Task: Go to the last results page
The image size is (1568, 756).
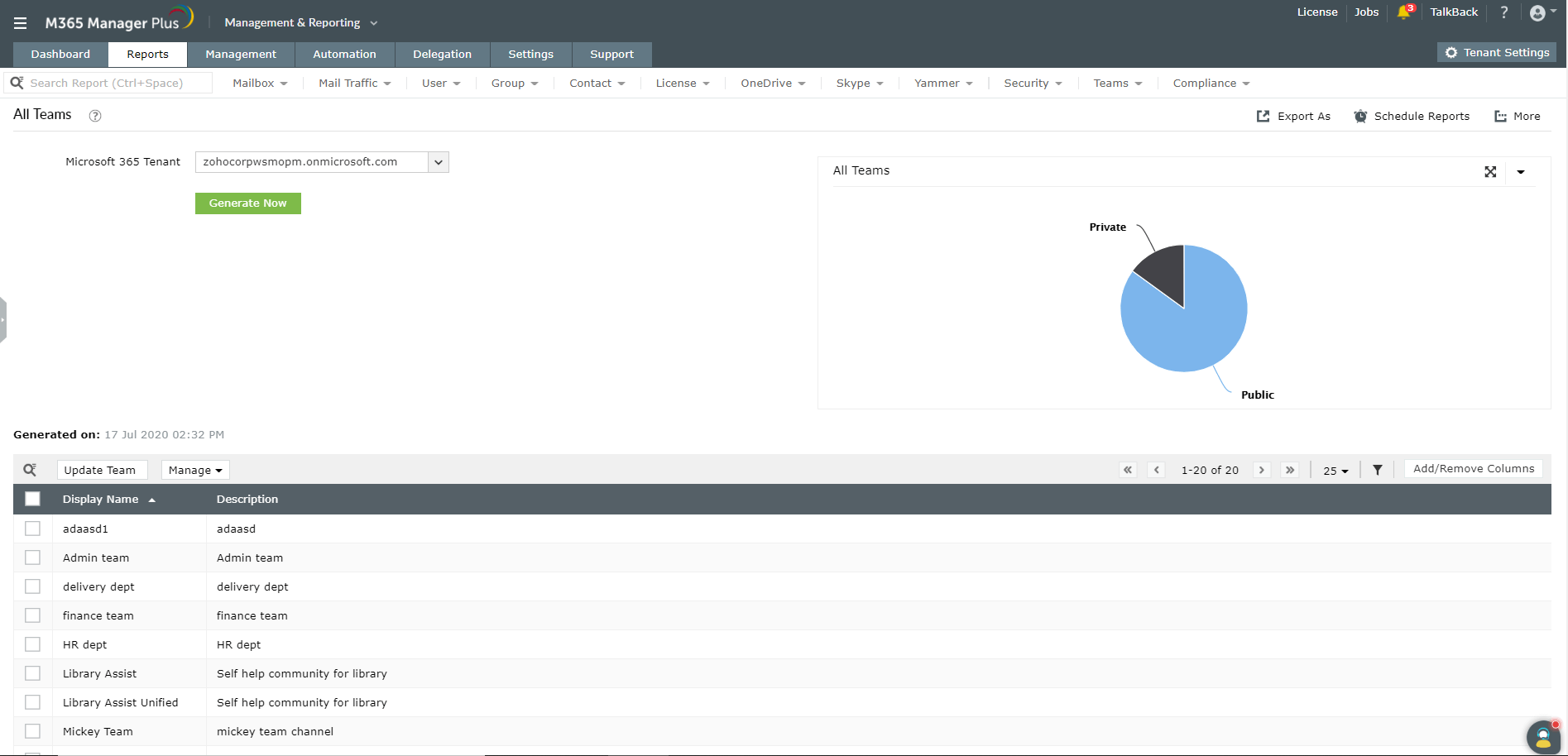Action: pos(1290,470)
